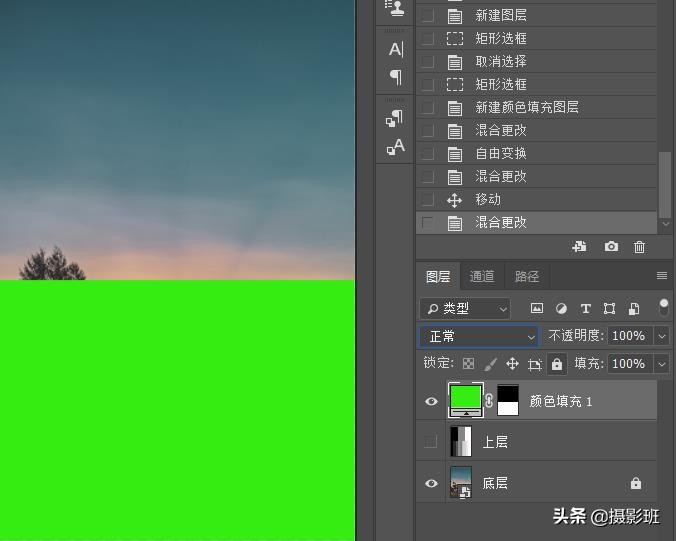
Task: Click the history panel scrollbar thumb
Action: pyautogui.click(x=665, y=185)
